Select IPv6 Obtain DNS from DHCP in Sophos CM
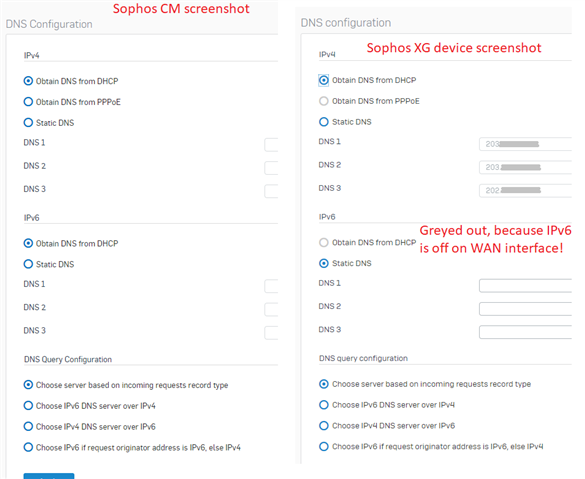The height and width of the screenshot is (479, 585). 28,243
